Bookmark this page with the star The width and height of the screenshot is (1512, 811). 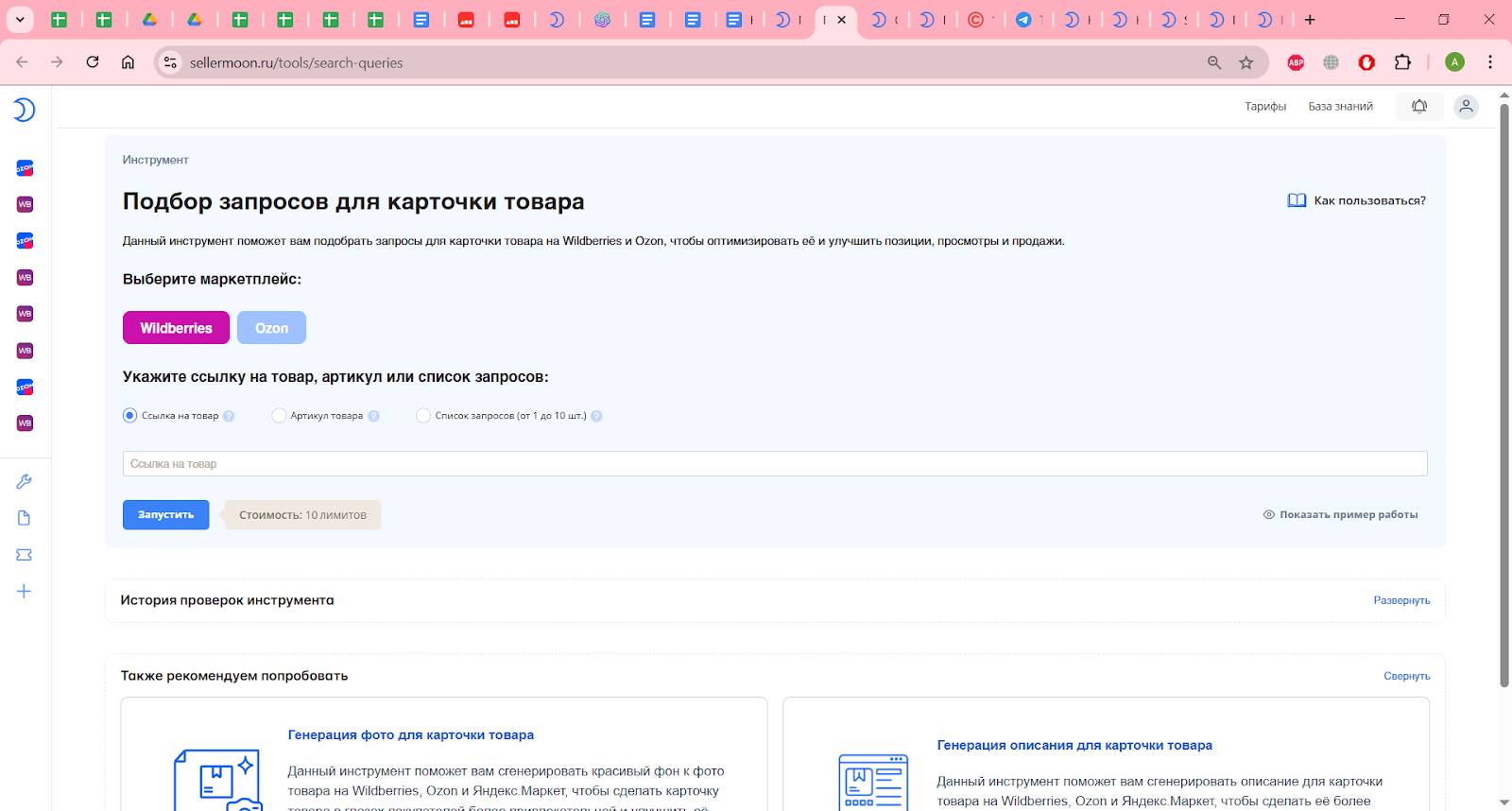click(x=1246, y=62)
